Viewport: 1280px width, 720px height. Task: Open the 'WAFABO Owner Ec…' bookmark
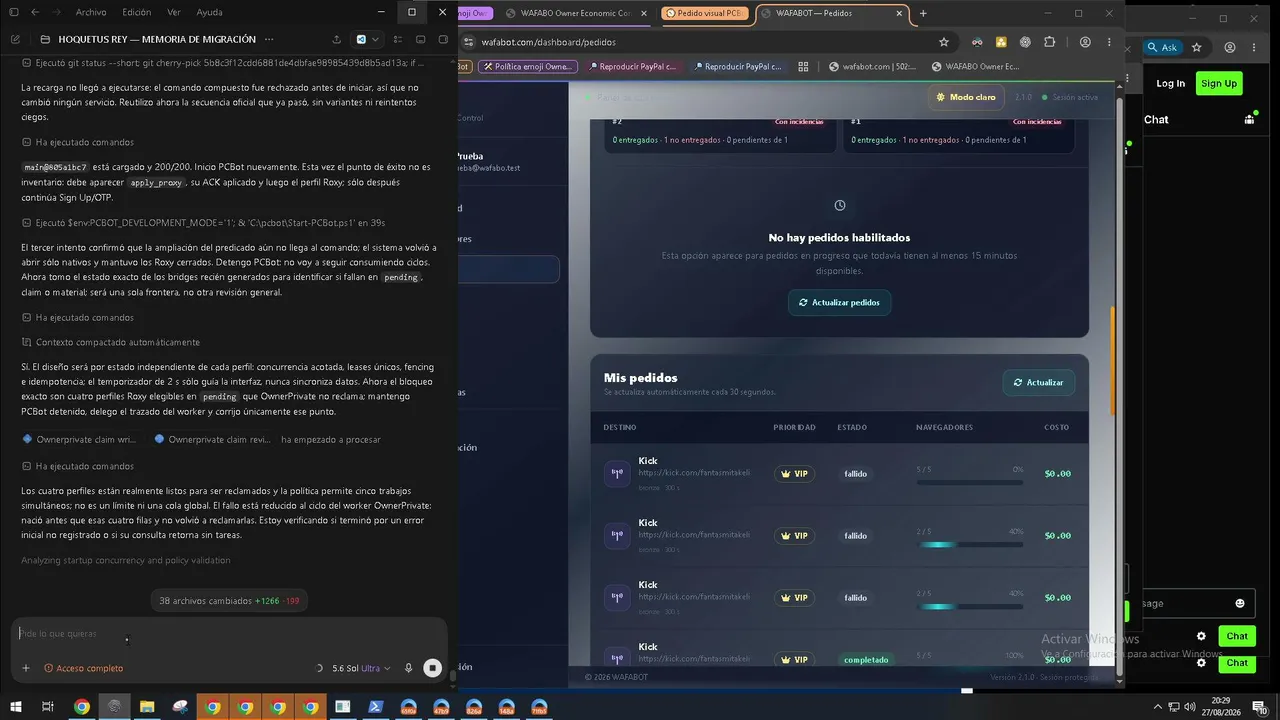[976, 67]
